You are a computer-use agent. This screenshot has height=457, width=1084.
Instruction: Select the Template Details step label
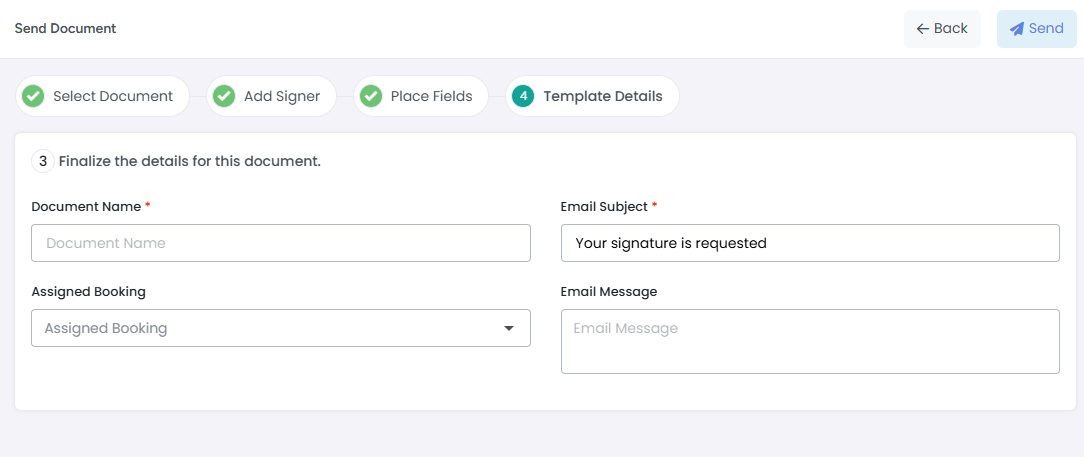click(603, 96)
